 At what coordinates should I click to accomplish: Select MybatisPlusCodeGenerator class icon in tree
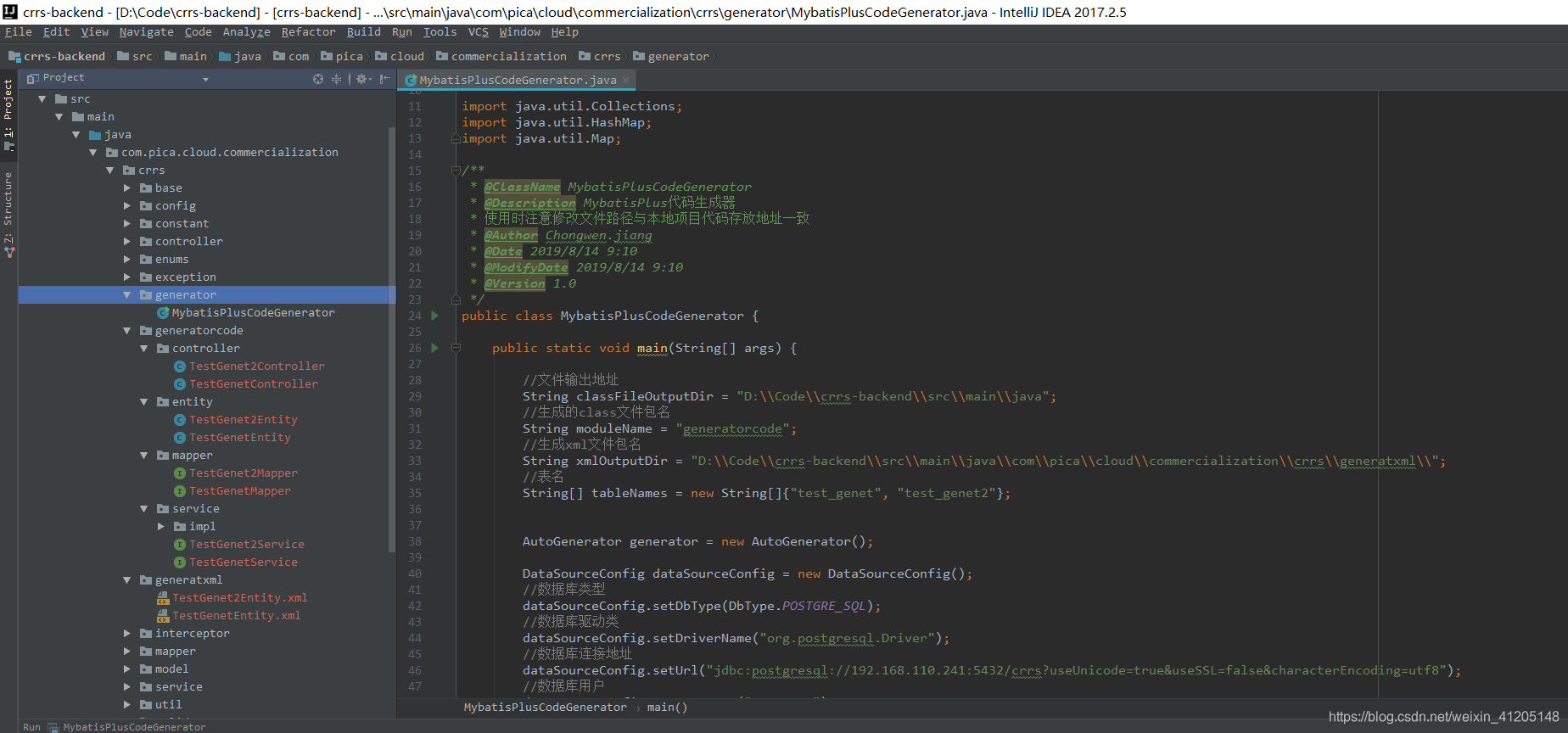pyautogui.click(x=163, y=313)
